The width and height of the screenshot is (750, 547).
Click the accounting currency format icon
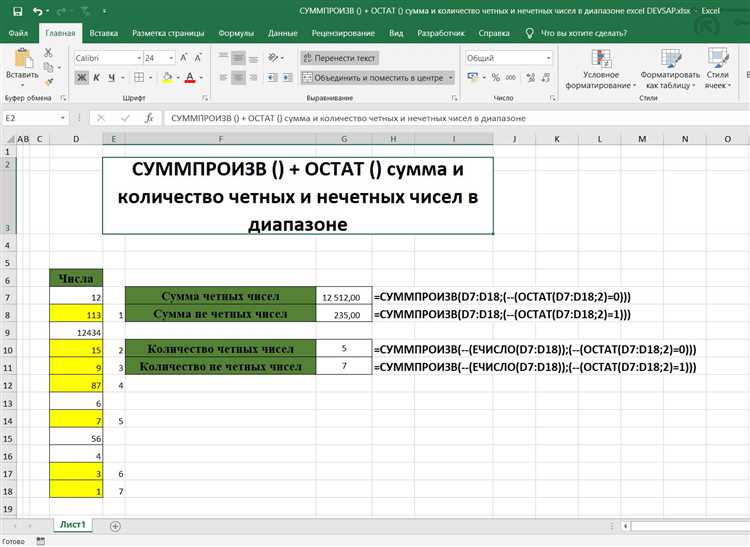coord(473,77)
